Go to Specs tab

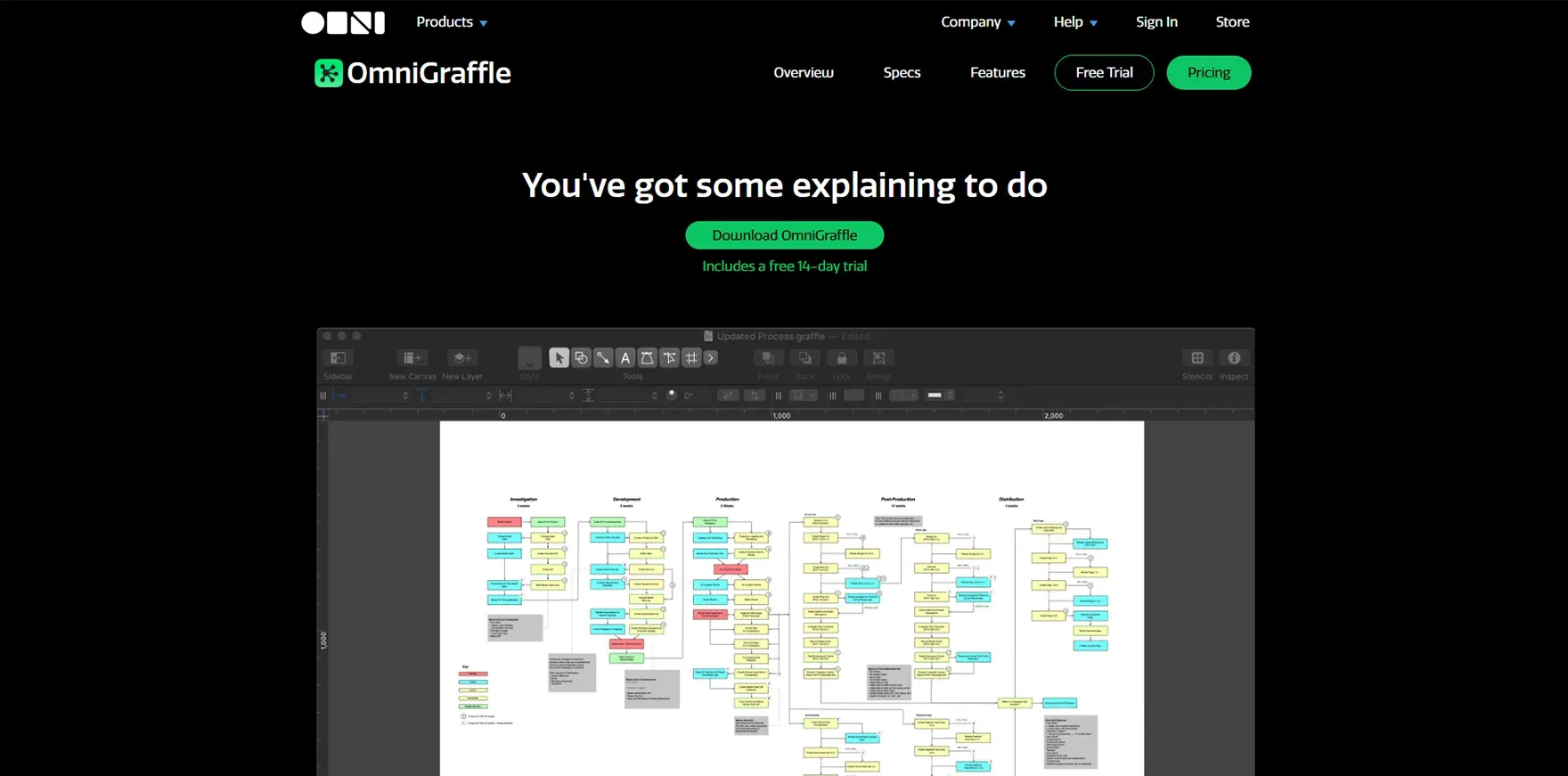pos(902,73)
